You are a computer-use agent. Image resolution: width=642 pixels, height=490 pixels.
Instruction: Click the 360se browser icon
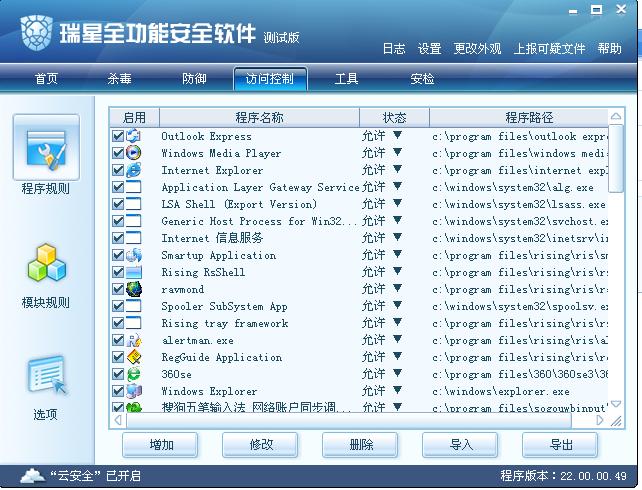(x=133, y=374)
